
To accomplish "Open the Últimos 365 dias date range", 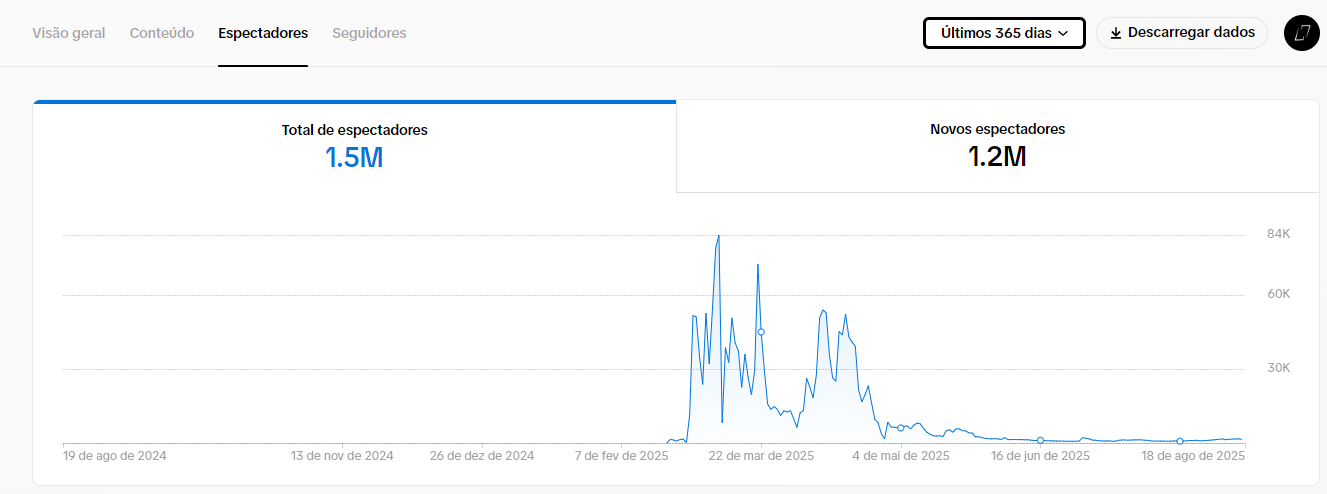I will point(1004,33).
